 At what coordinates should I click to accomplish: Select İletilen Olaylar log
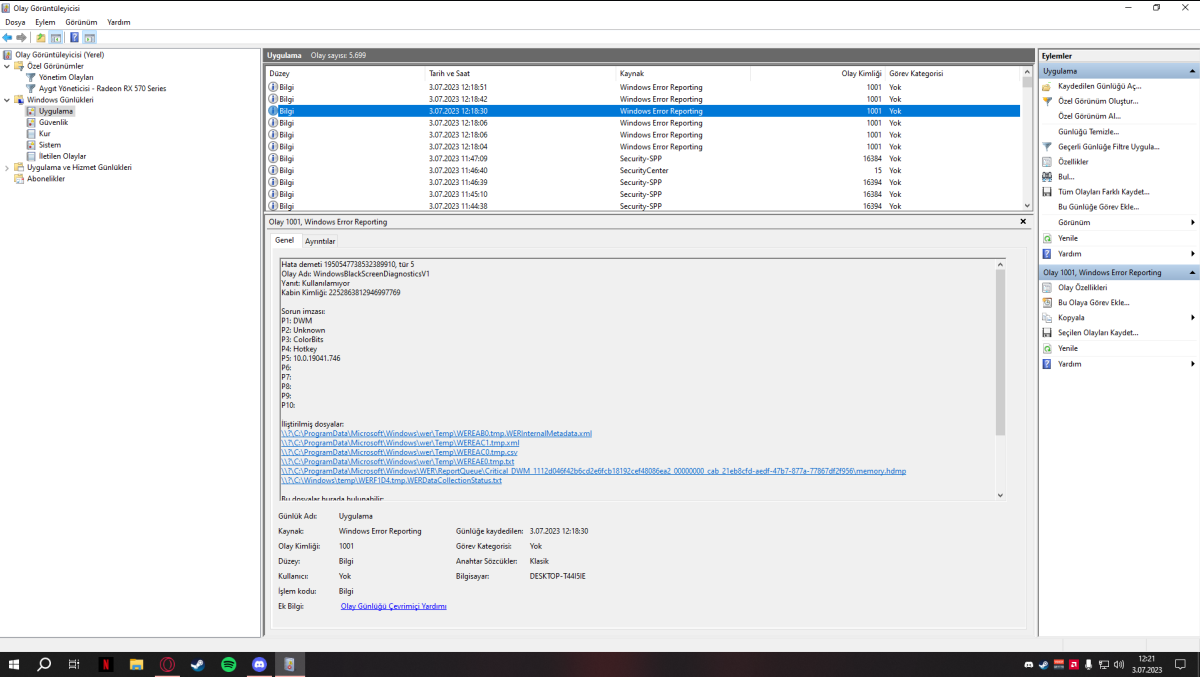click(x=62, y=156)
